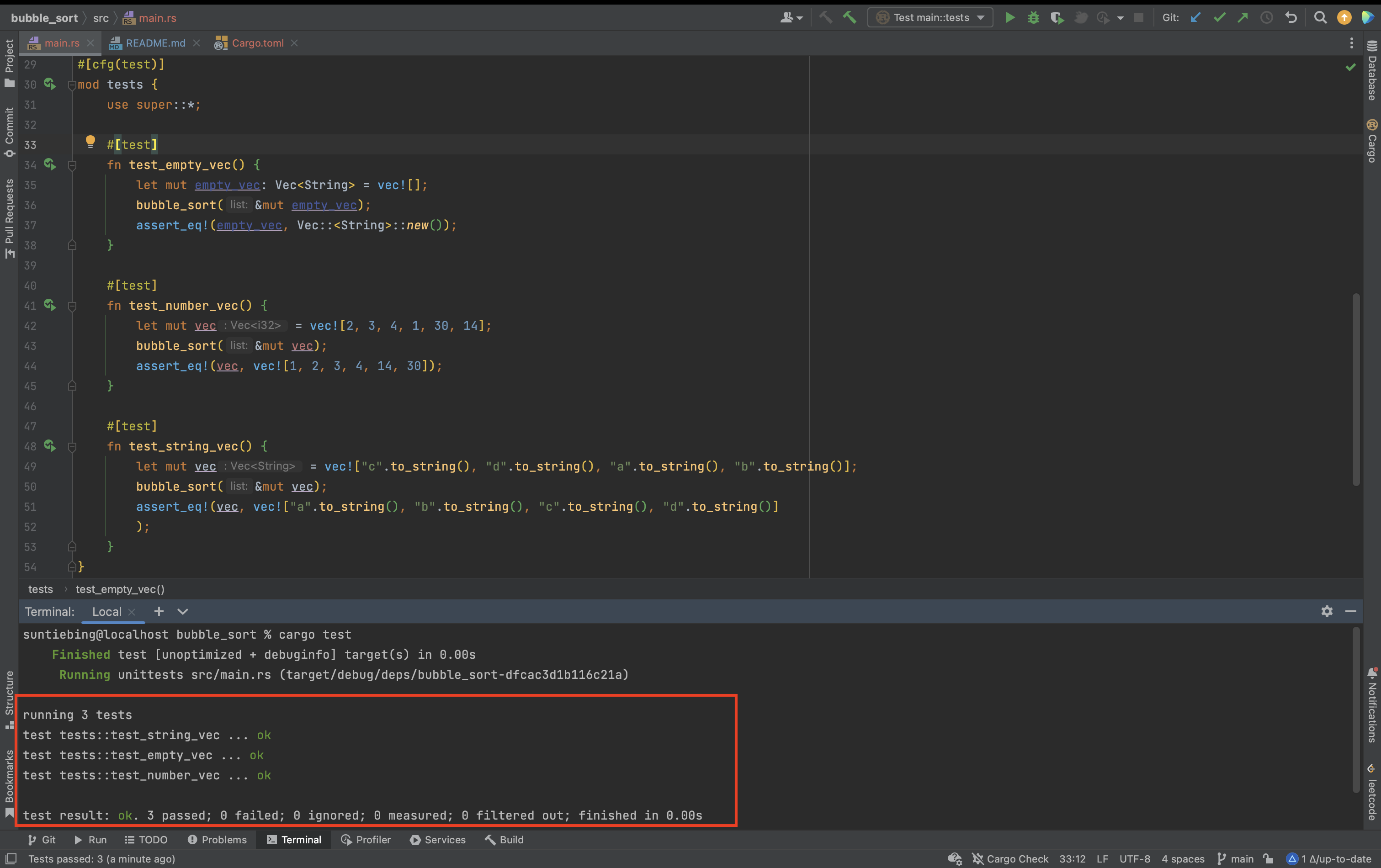This screenshot has width=1381, height=868.
Task: Click the bubble_sort project breadcrumb
Action: [44, 18]
